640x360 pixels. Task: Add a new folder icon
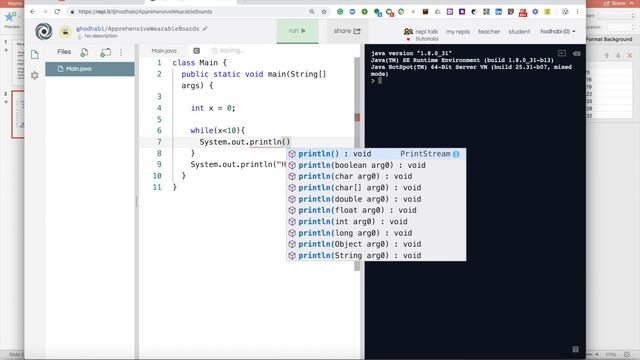tap(106, 52)
